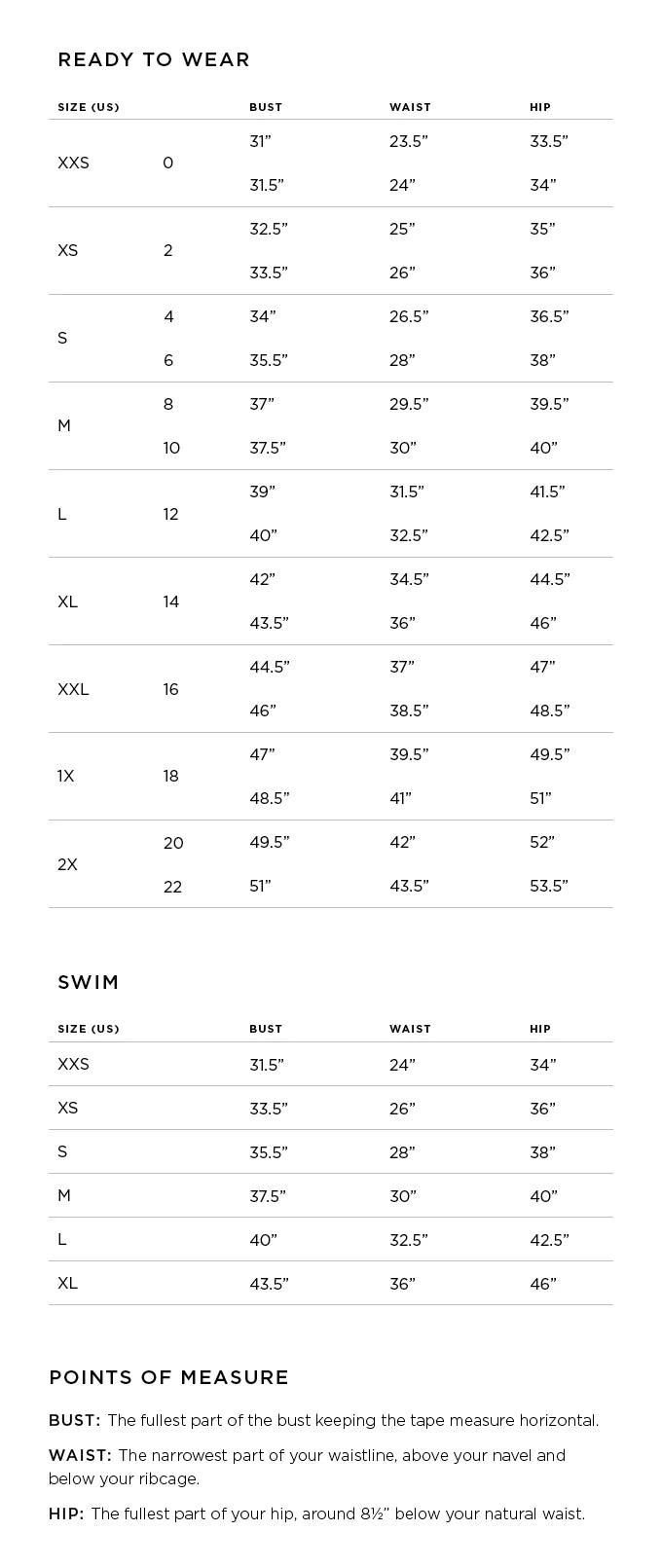Click the 31" bust measurement

[260, 142]
